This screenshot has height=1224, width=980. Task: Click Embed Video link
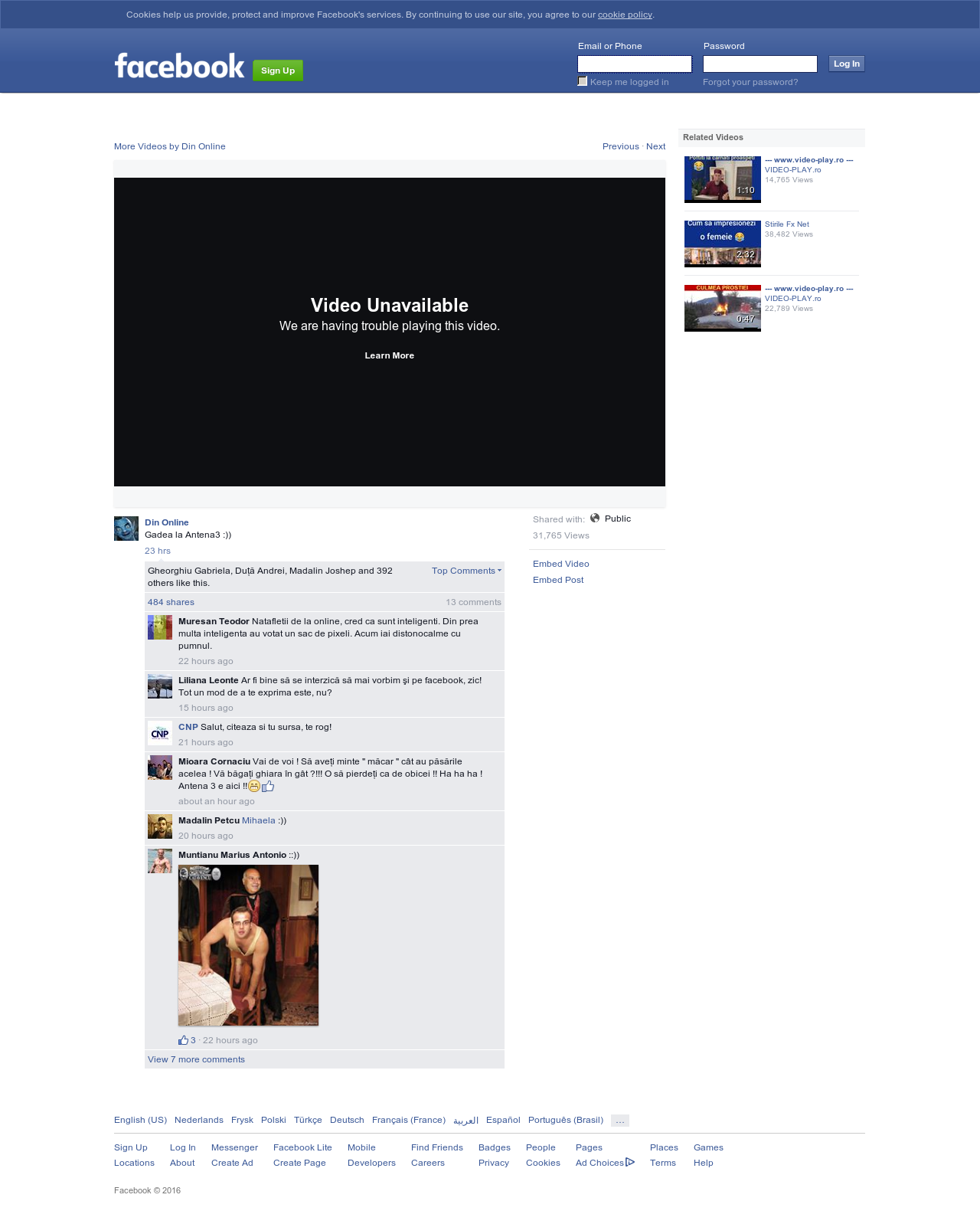point(561,564)
